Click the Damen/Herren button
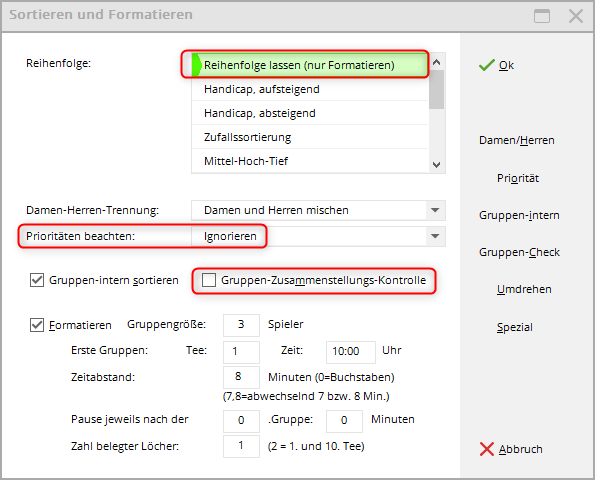Image resolution: width=595 pixels, height=480 pixels. pyautogui.click(x=516, y=140)
